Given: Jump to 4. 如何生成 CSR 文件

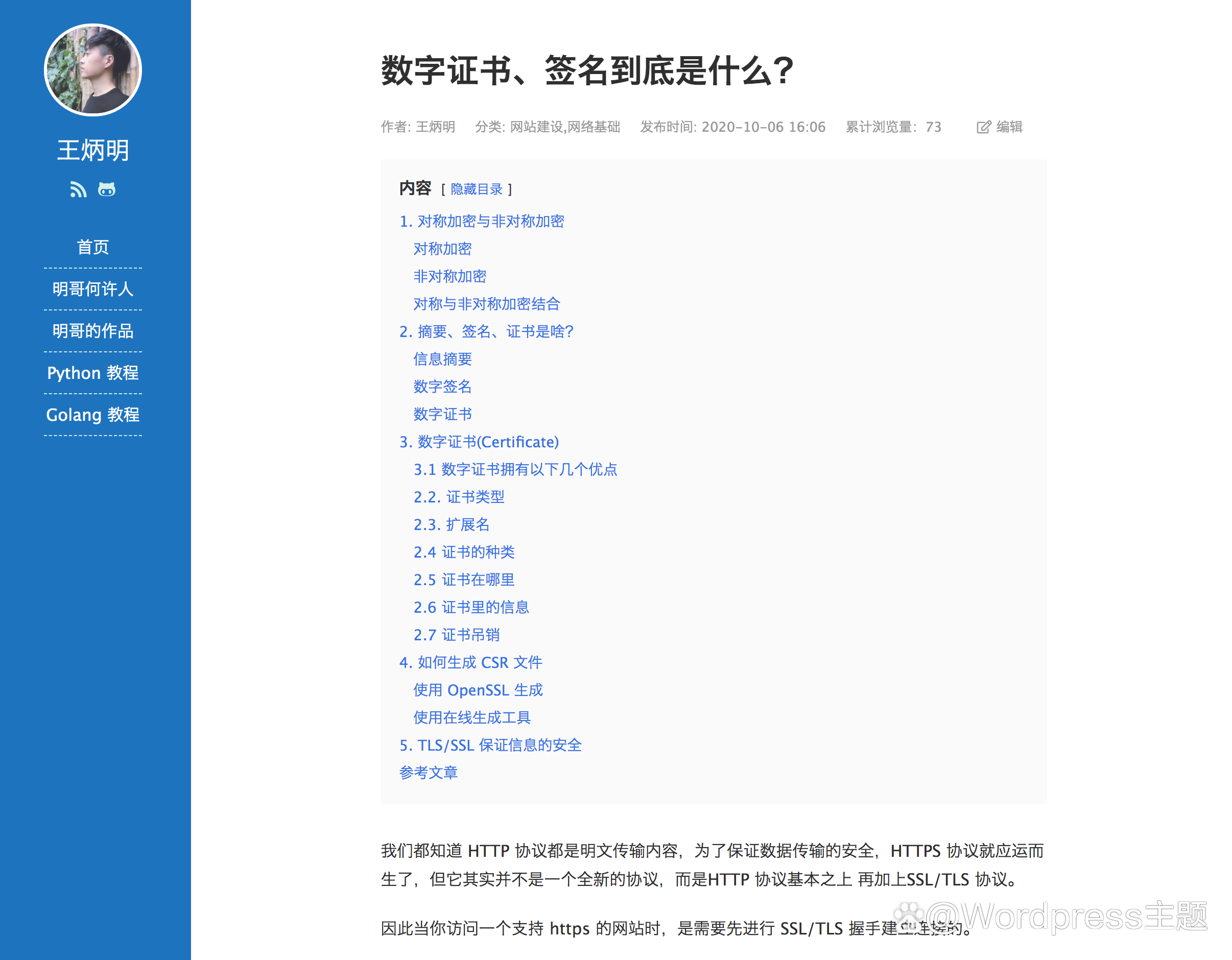Looking at the screenshot, I should coord(471,663).
